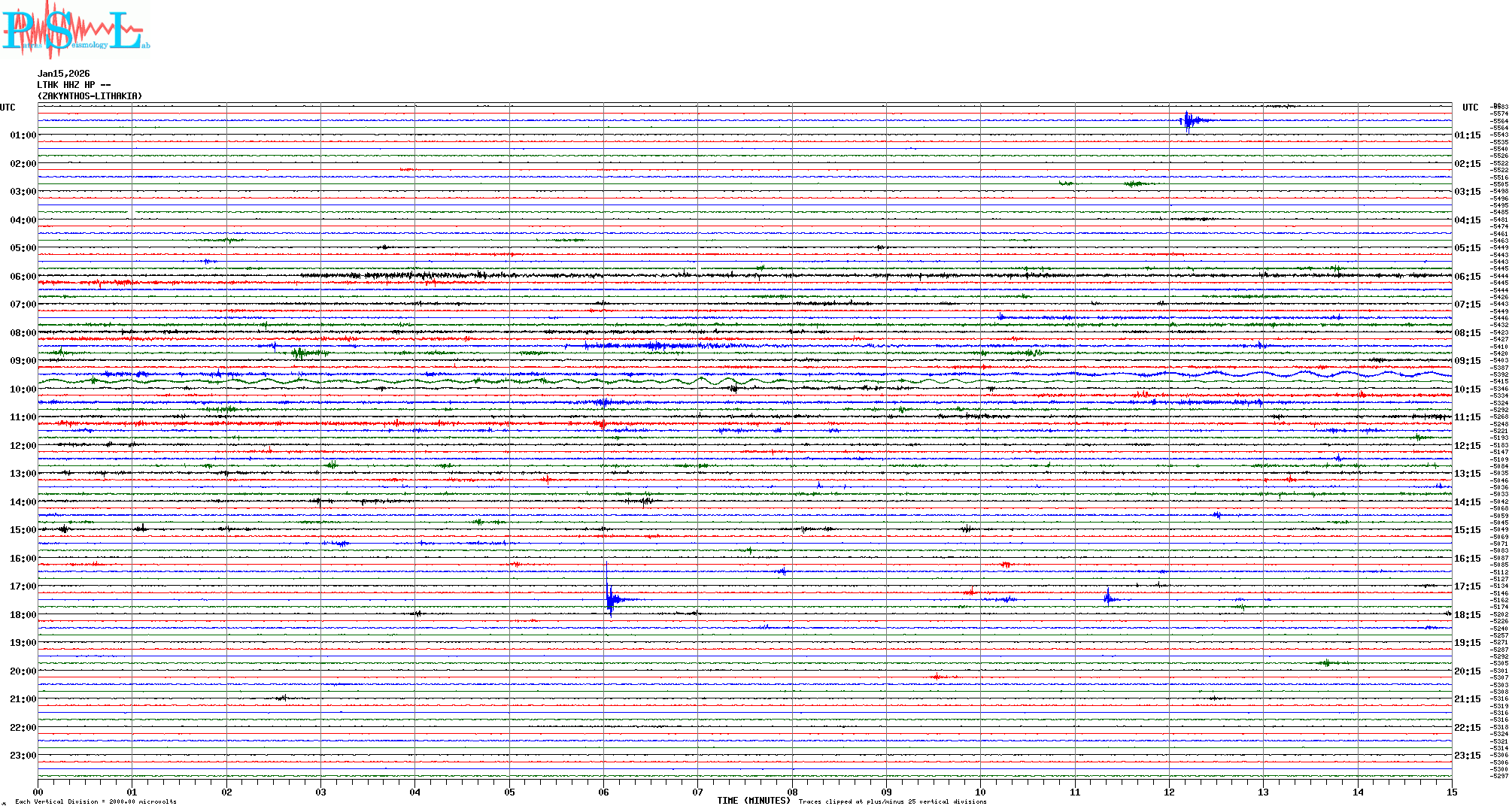Click the PSL Seismology Lab logo
This screenshot has width=1512, height=812.
(x=75, y=30)
